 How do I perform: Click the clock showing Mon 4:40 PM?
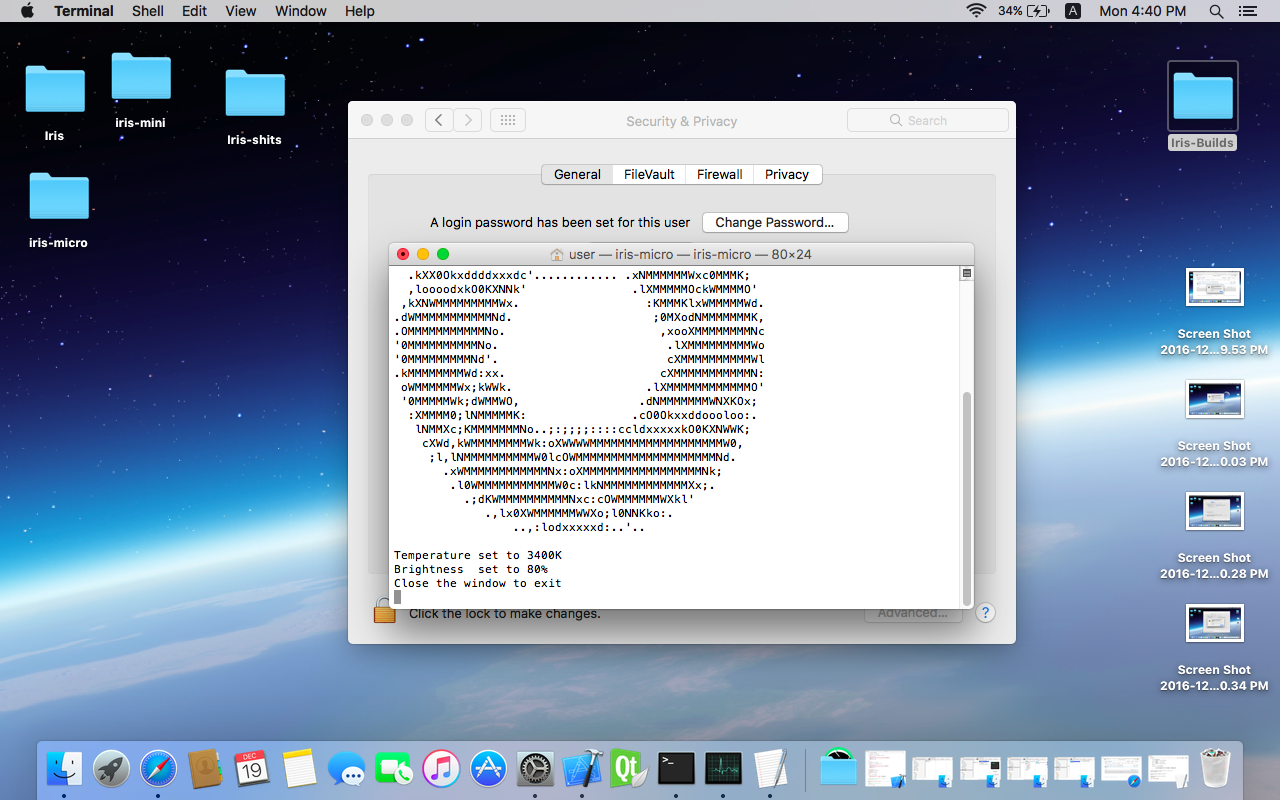pos(1142,11)
